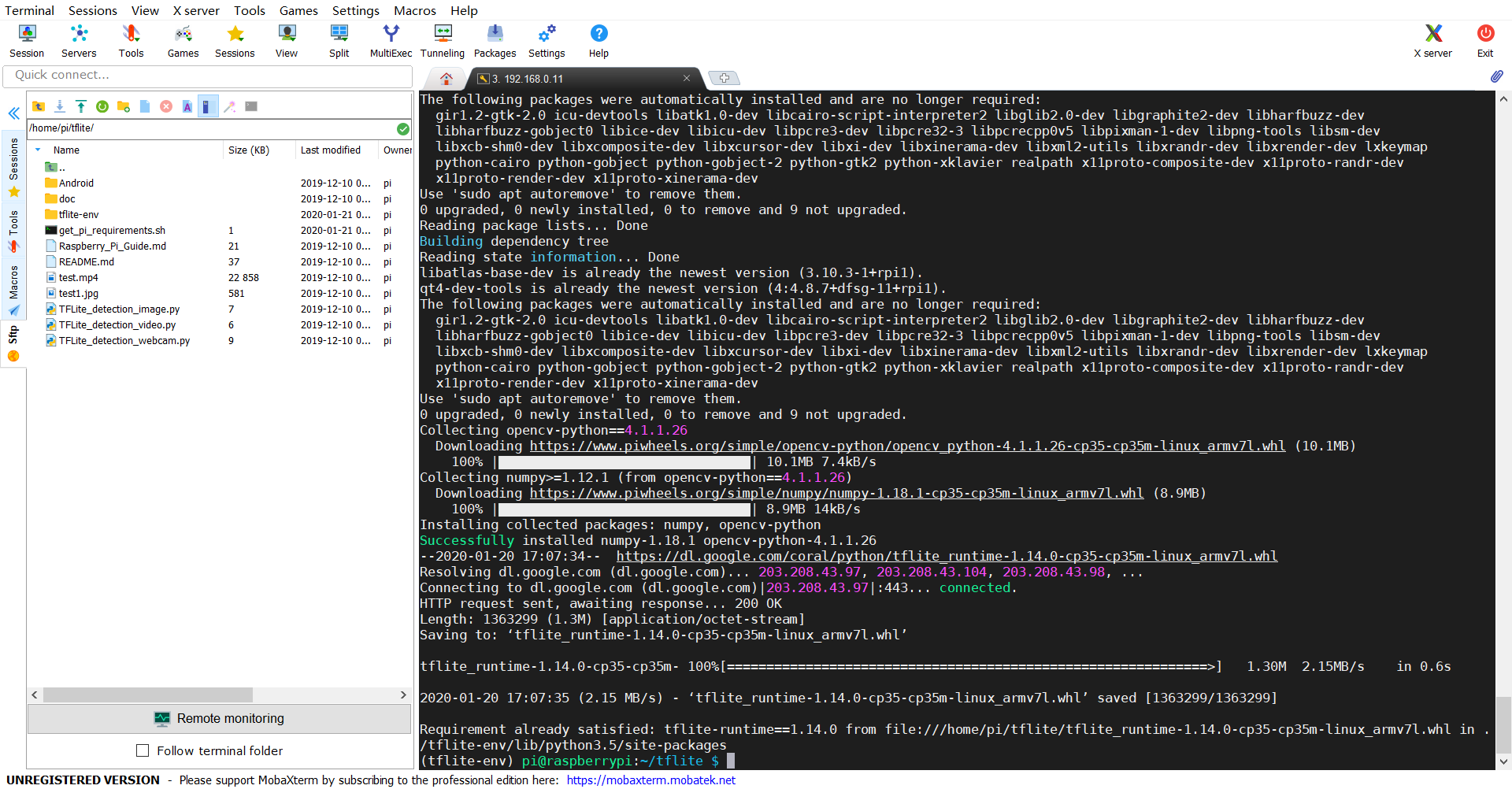Image resolution: width=1512 pixels, height=789 pixels.
Task: Go to parent folder in SFTP toolbar
Action: pos(39,106)
